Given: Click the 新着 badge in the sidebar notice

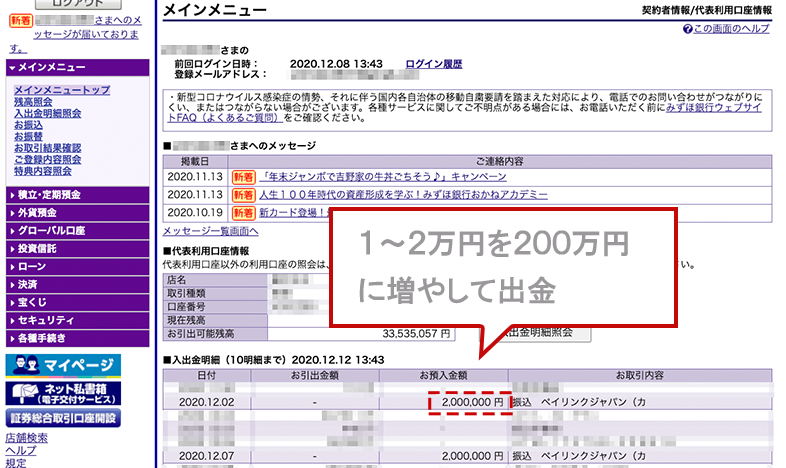Looking at the screenshot, I should [21, 21].
